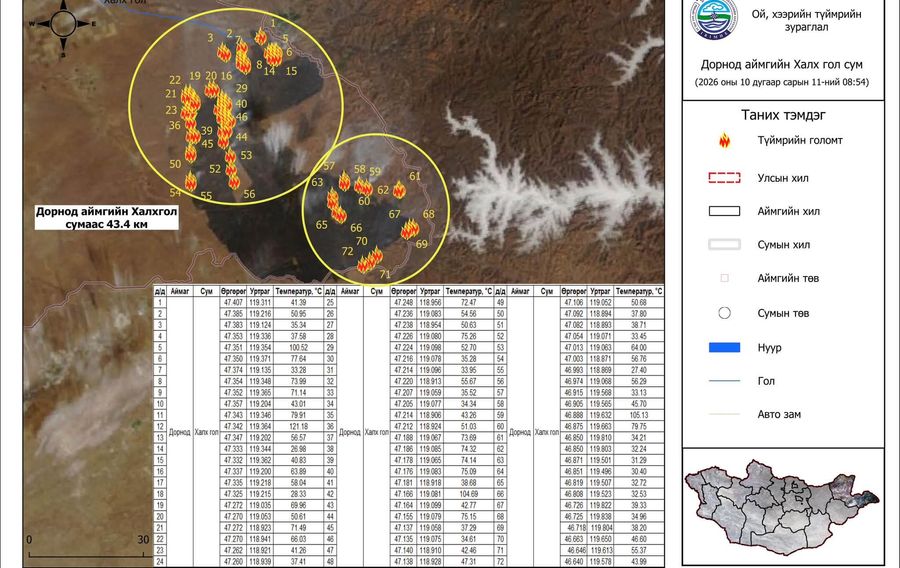Click the Дорнод аймгийн Халхгол сумаас 43.4 км label
Image resolution: width=900 pixels, height=568 pixels.
[x=107, y=217]
